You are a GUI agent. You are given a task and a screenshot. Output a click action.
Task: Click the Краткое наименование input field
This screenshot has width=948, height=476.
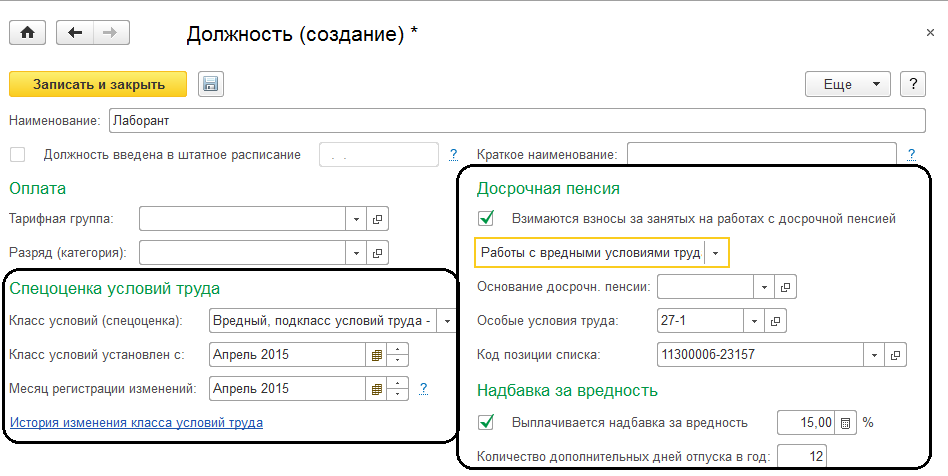pos(761,154)
